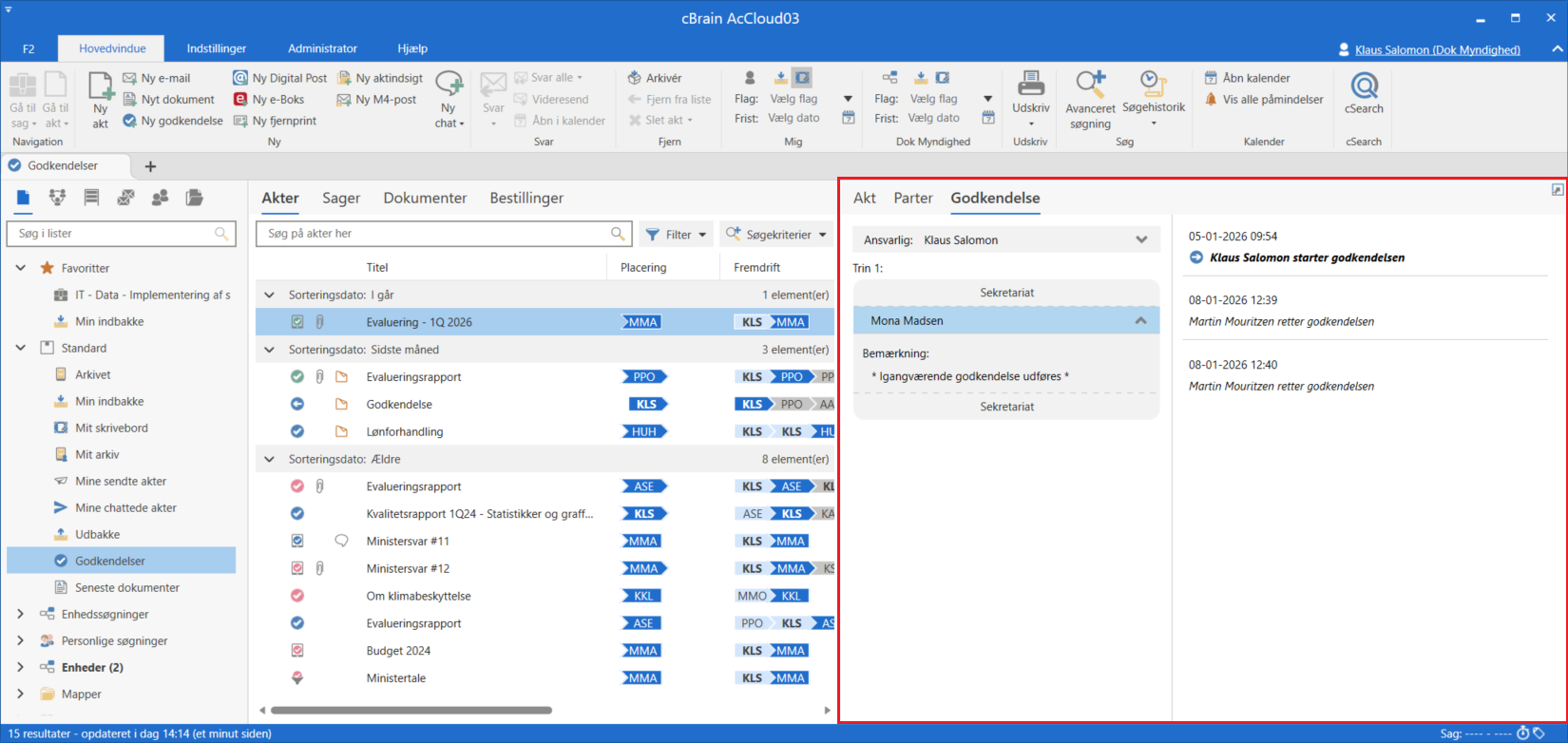Switch to the Sager list tab
The height and width of the screenshot is (743, 1568).
coord(341,198)
